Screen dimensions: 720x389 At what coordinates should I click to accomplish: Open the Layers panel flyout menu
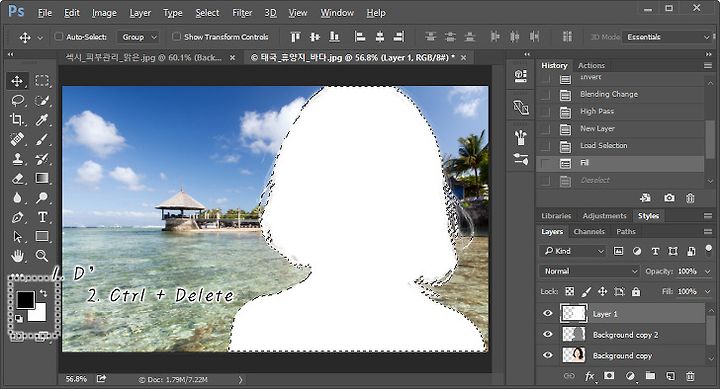pos(708,231)
